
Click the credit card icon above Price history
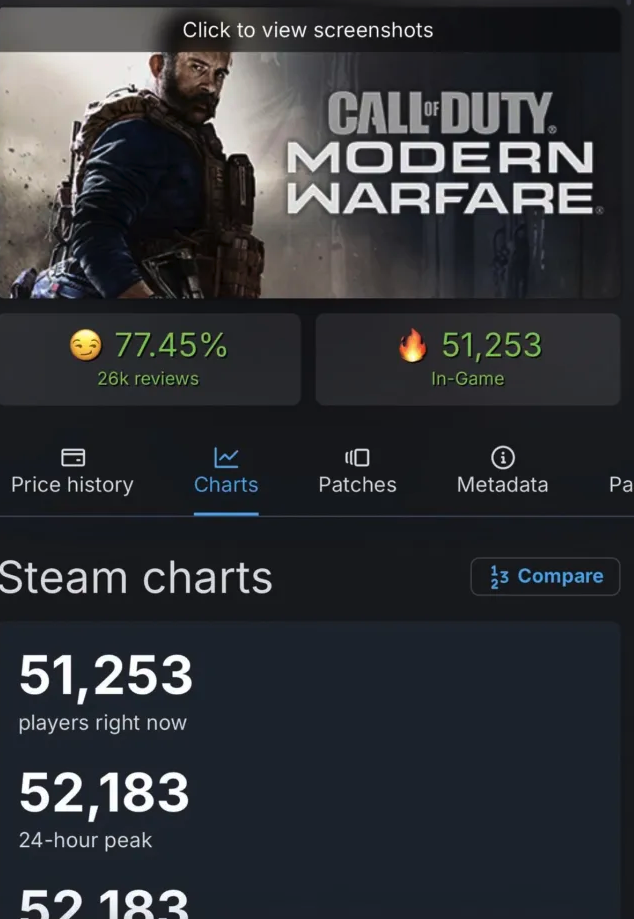73,455
